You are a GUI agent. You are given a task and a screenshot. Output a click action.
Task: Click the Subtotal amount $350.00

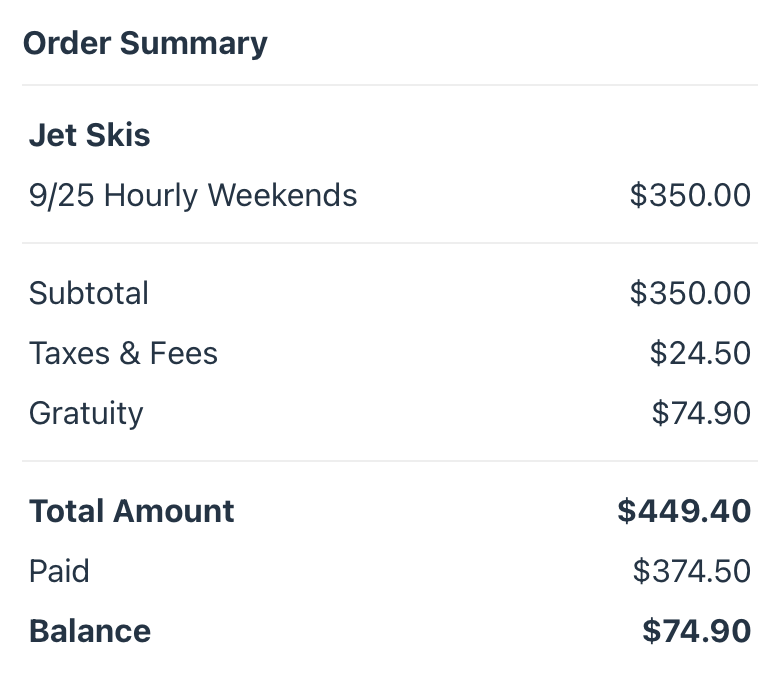(x=690, y=293)
